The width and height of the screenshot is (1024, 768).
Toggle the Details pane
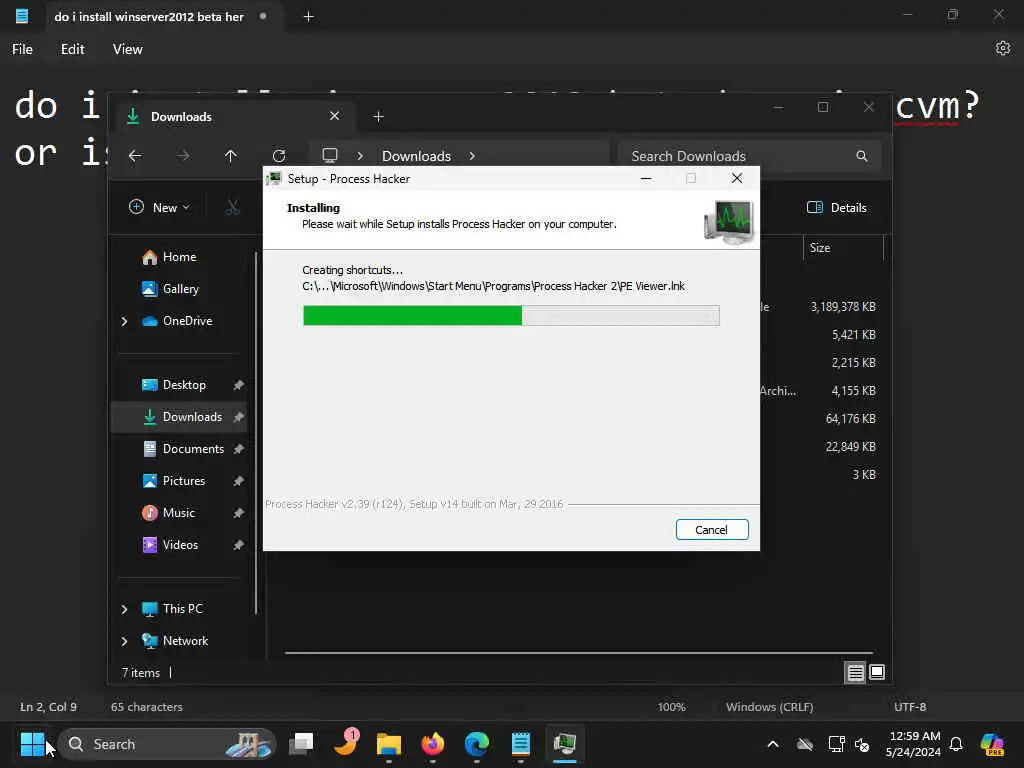coord(837,208)
